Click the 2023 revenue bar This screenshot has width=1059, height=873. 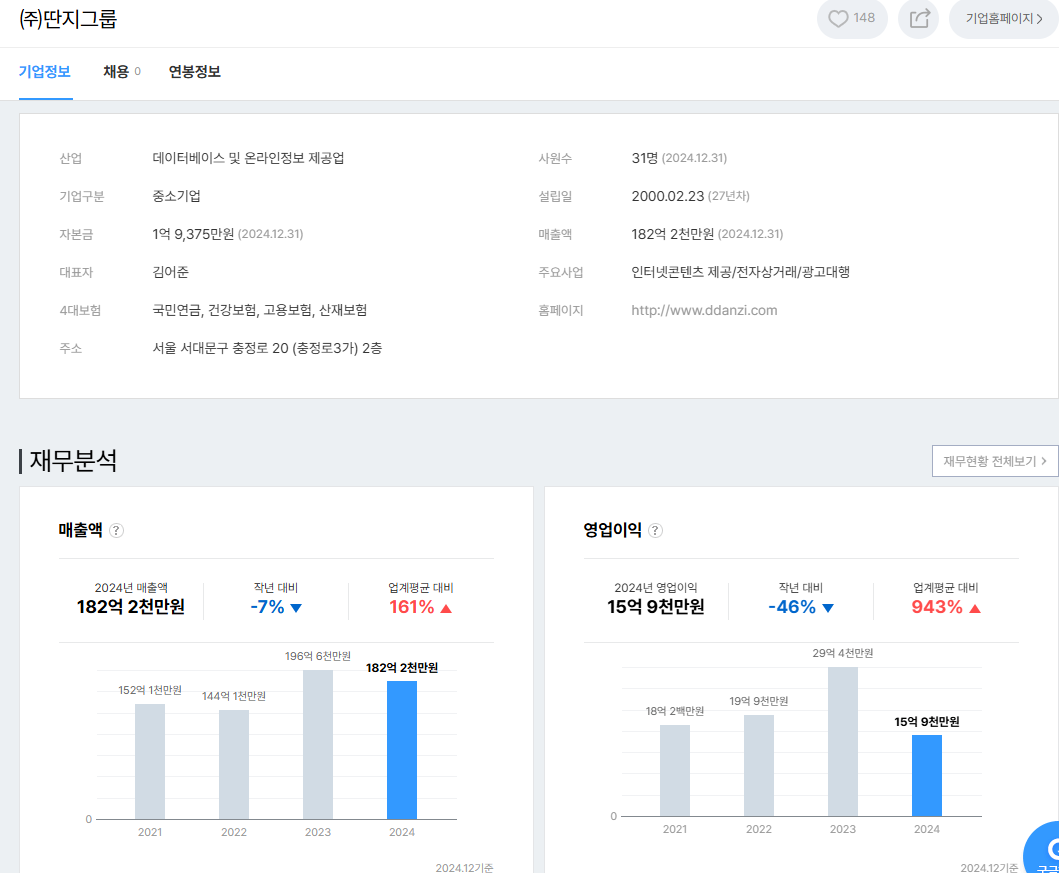pos(318,744)
